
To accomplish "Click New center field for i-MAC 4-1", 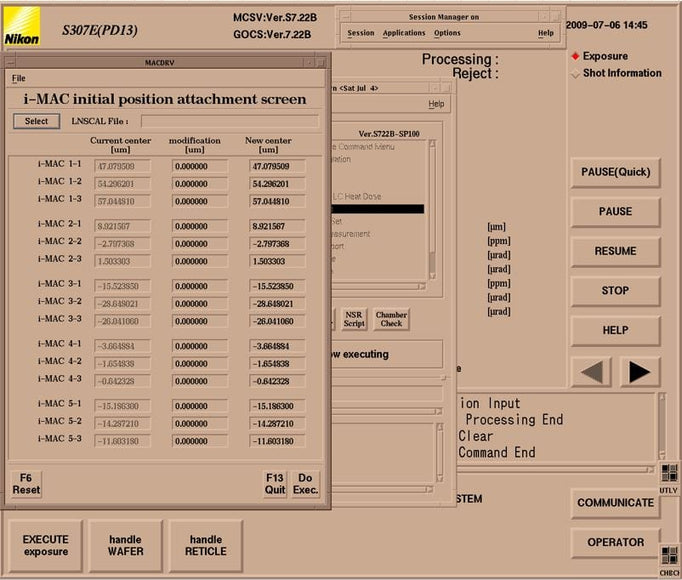I will click(x=277, y=346).
